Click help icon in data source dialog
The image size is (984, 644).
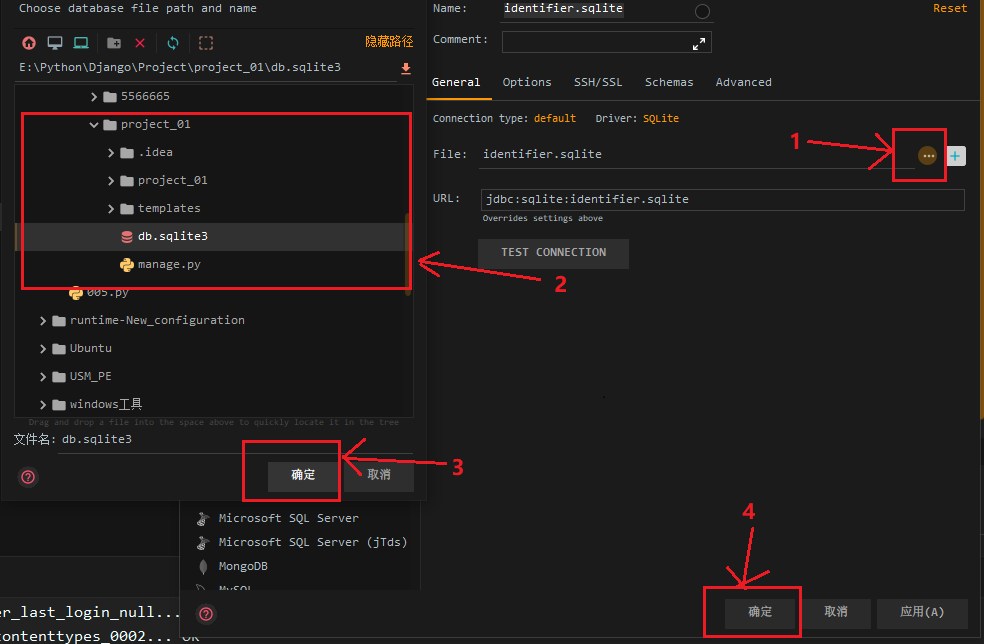[206, 614]
